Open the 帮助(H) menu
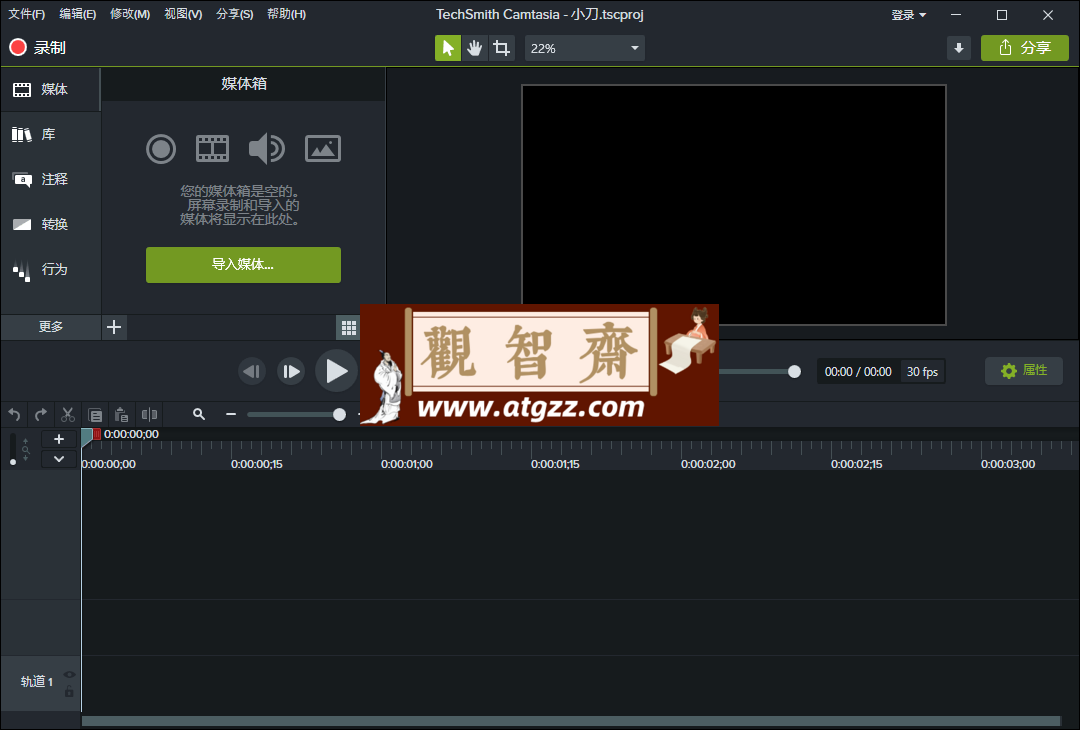This screenshot has height=730, width=1080. 287,14
